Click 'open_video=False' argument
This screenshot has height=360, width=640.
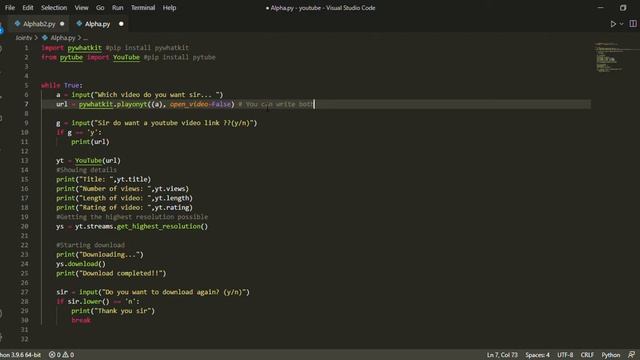pos(200,104)
